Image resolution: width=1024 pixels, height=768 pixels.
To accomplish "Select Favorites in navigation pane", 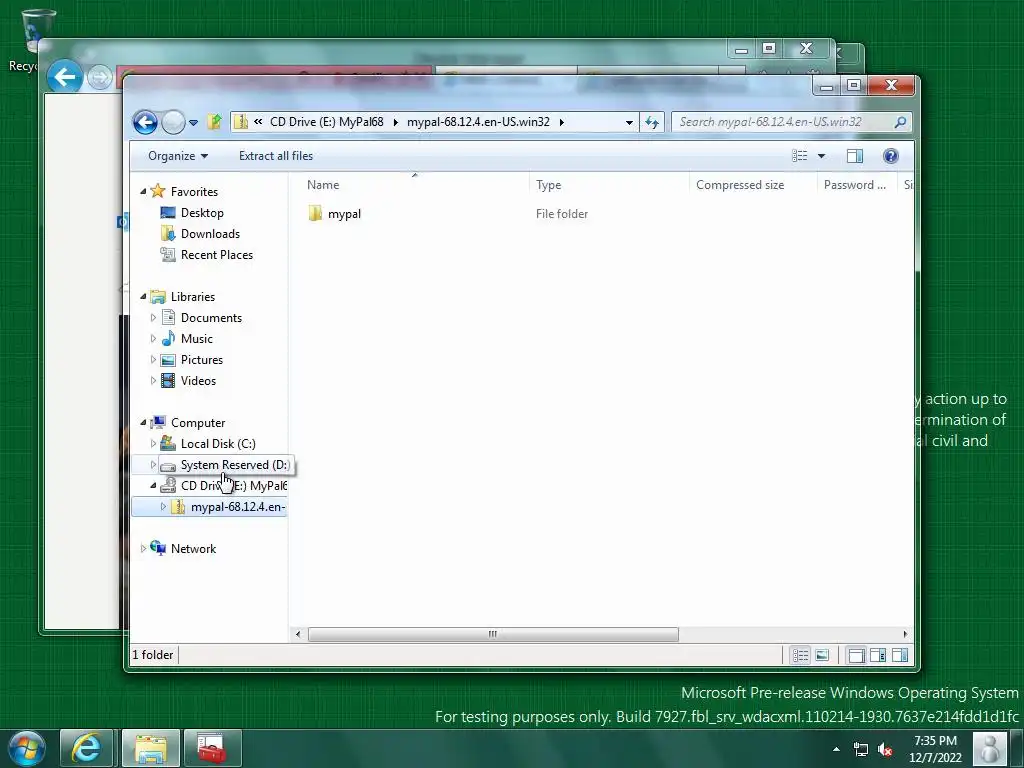I will [x=194, y=191].
